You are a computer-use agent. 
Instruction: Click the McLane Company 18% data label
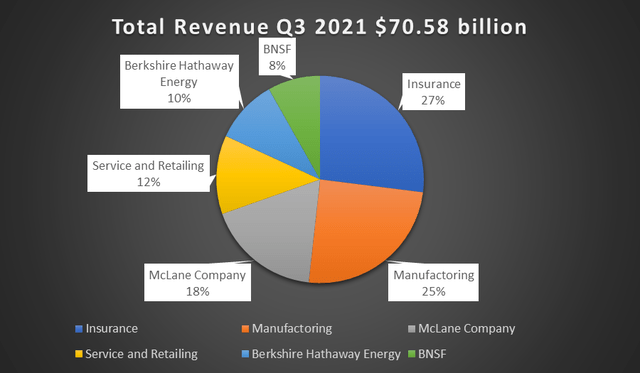tap(198, 283)
